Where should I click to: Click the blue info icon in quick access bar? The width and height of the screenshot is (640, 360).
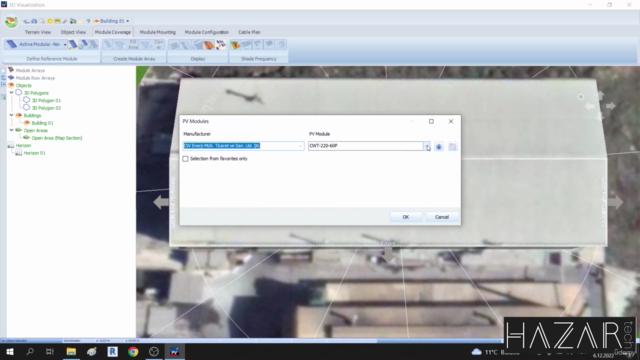pyautogui.click(x=34, y=21)
